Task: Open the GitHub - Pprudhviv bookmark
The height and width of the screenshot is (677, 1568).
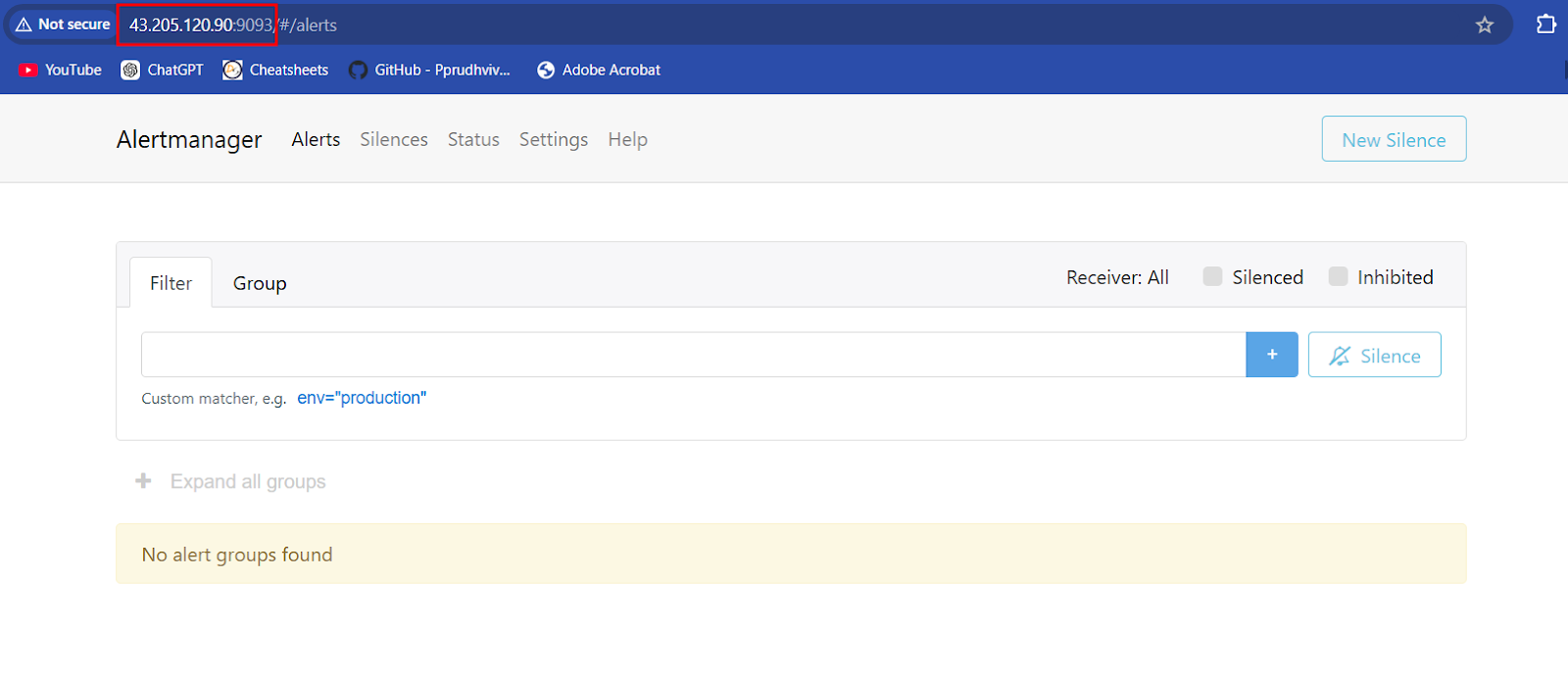Action: (429, 70)
